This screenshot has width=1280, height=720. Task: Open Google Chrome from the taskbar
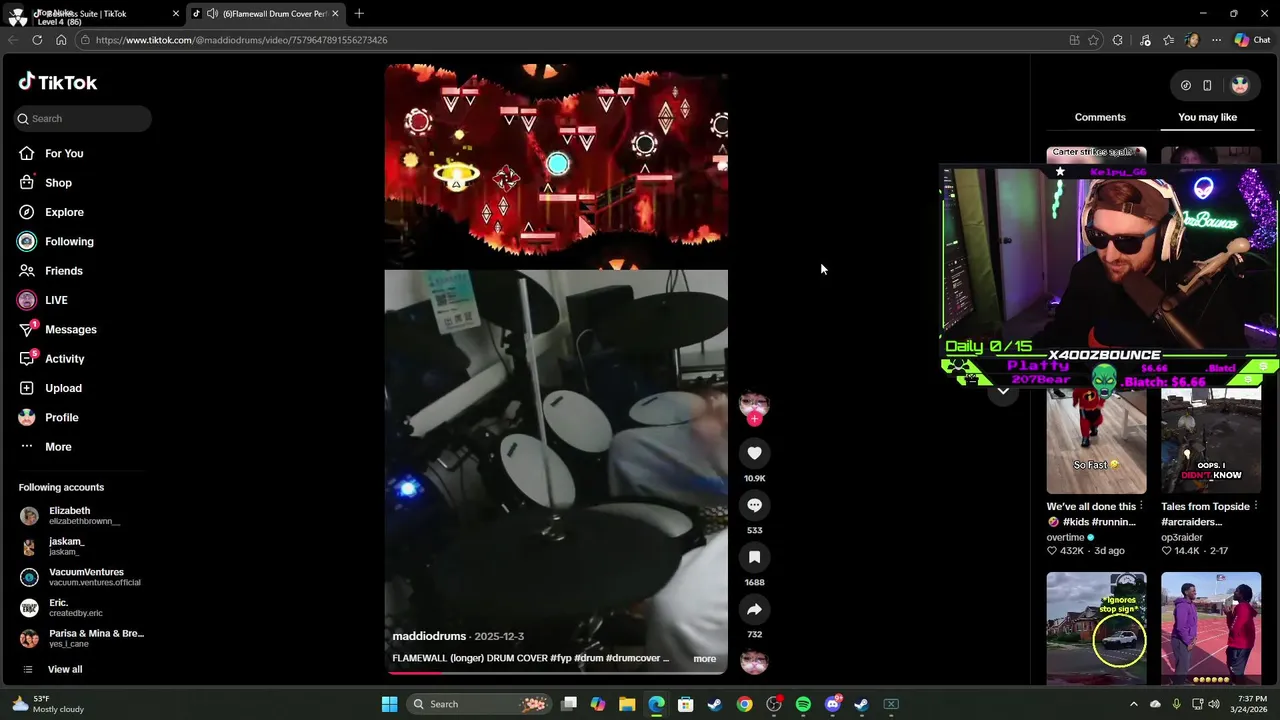click(744, 704)
